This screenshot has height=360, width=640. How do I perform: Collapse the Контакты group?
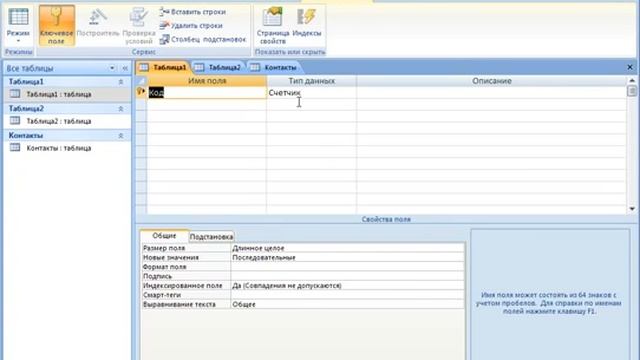pos(121,136)
